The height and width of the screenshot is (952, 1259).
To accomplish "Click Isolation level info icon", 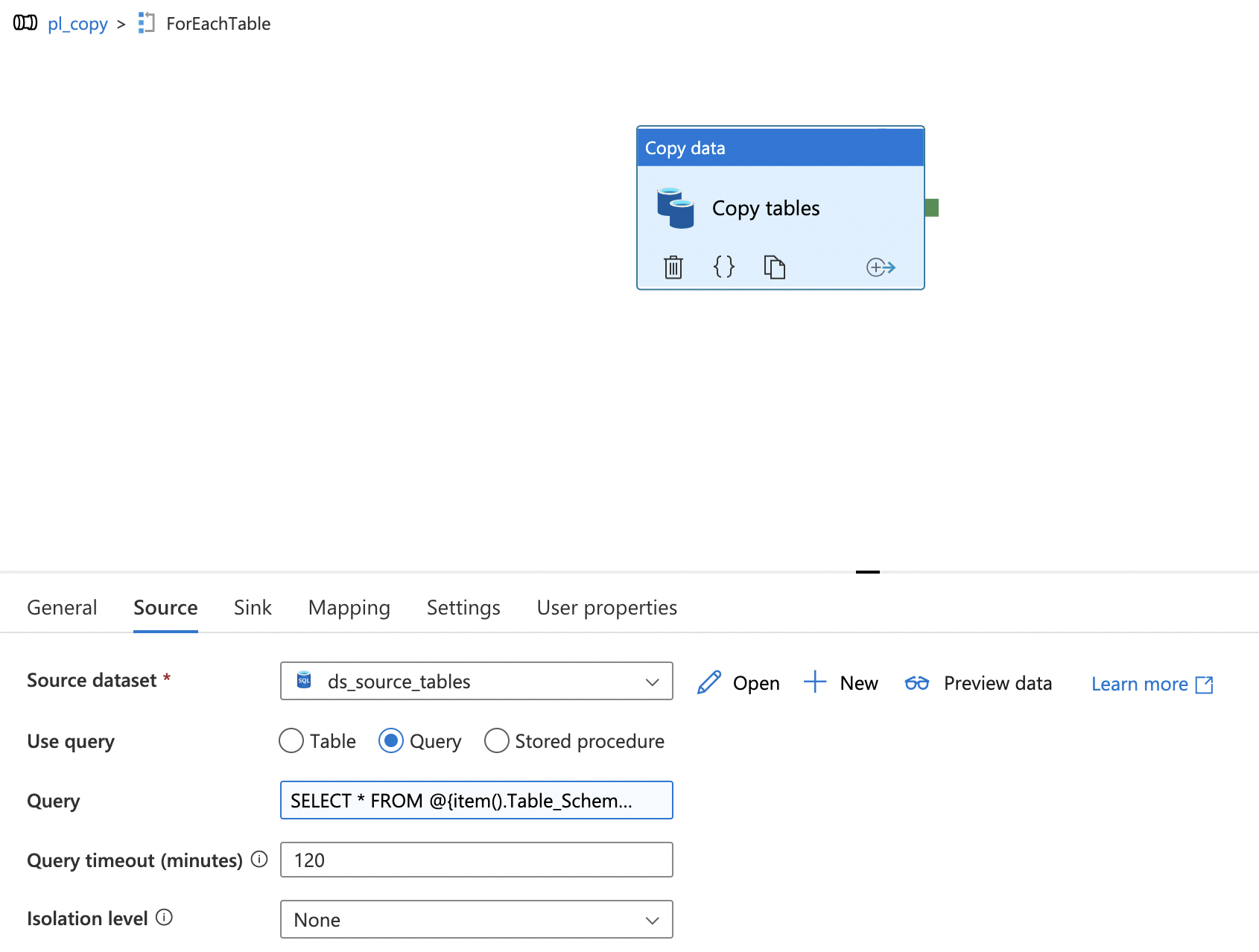I will coord(164,918).
